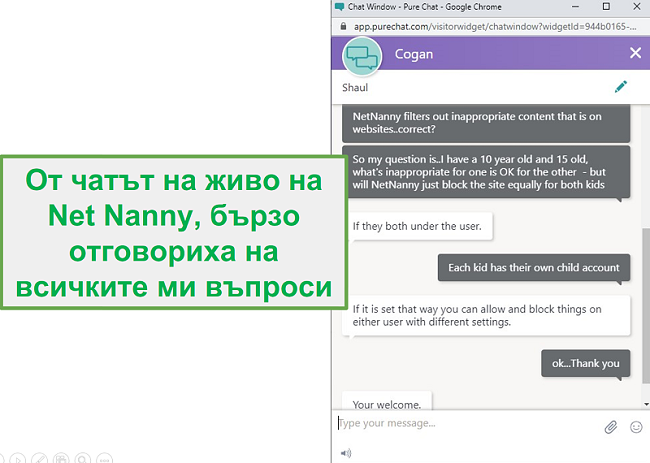650x463 pixels.
Task: Click the slideshow more options ellipsis icon
Action: pyautogui.click(x=104, y=459)
